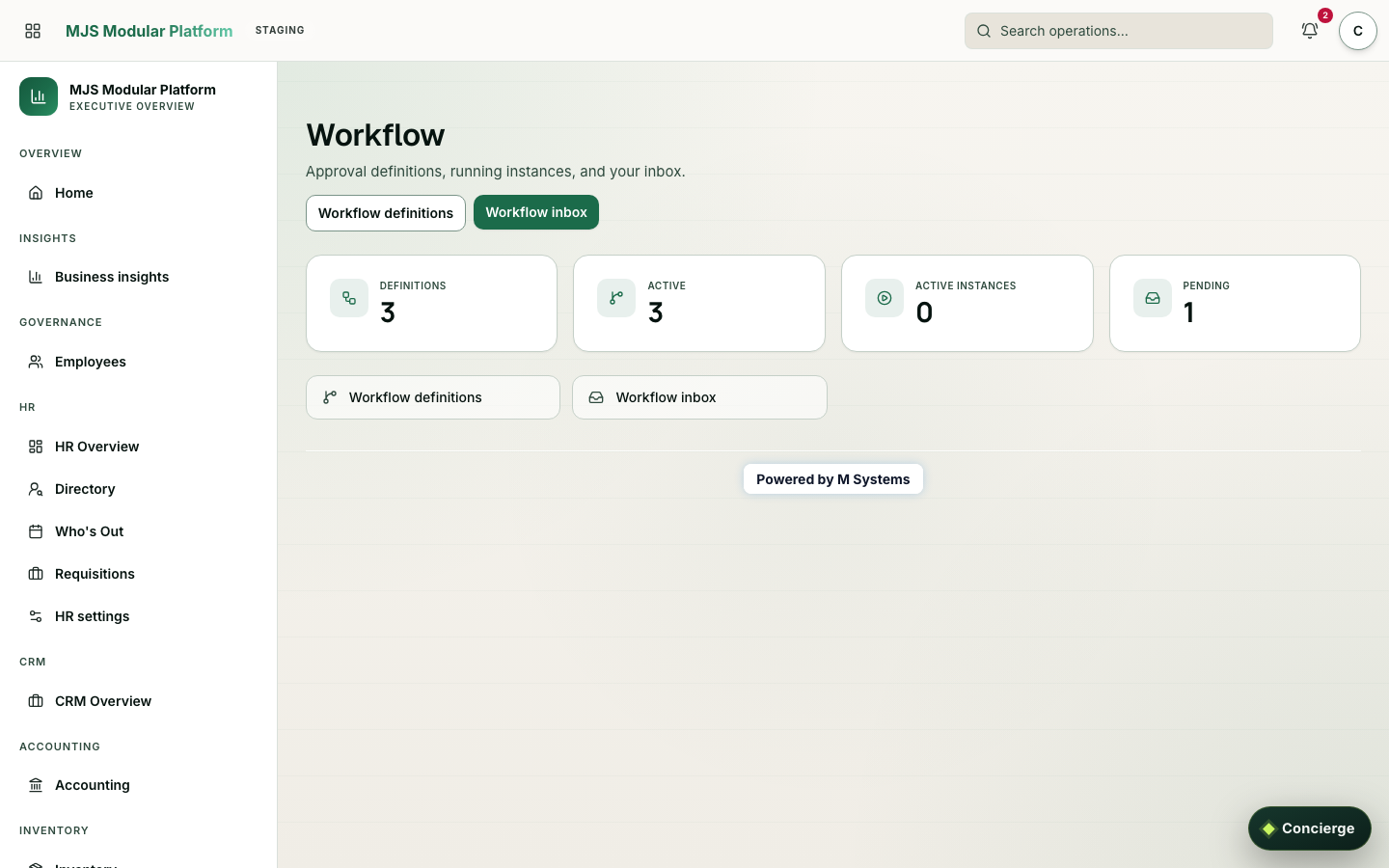Viewport: 1389px width, 868px height.
Task: Click the Pending card inbox icon
Action: pyautogui.click(x=1153, y=298)
